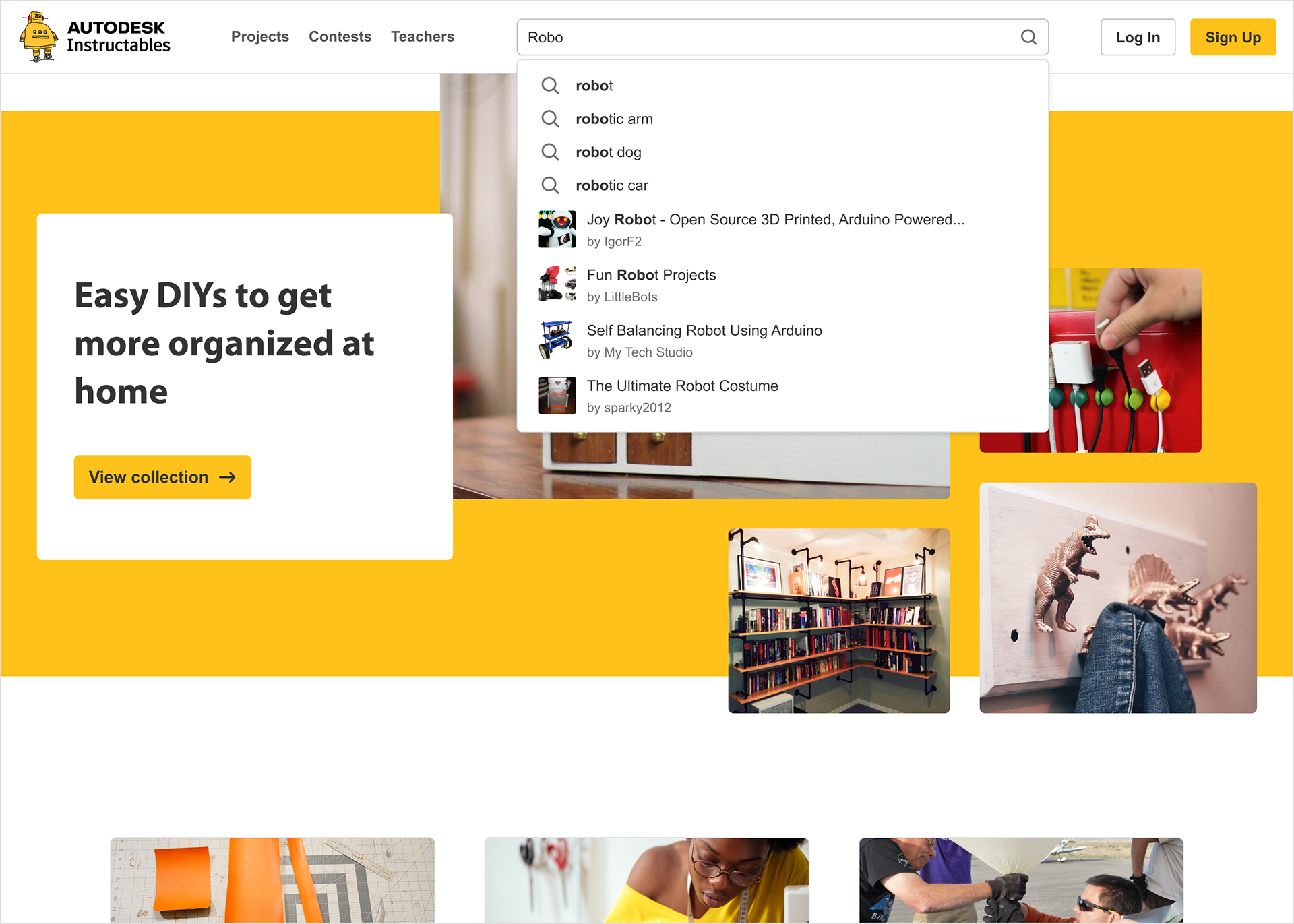Click the yellow Sign Up button

pyautogui.click(x=1233, y=37)
